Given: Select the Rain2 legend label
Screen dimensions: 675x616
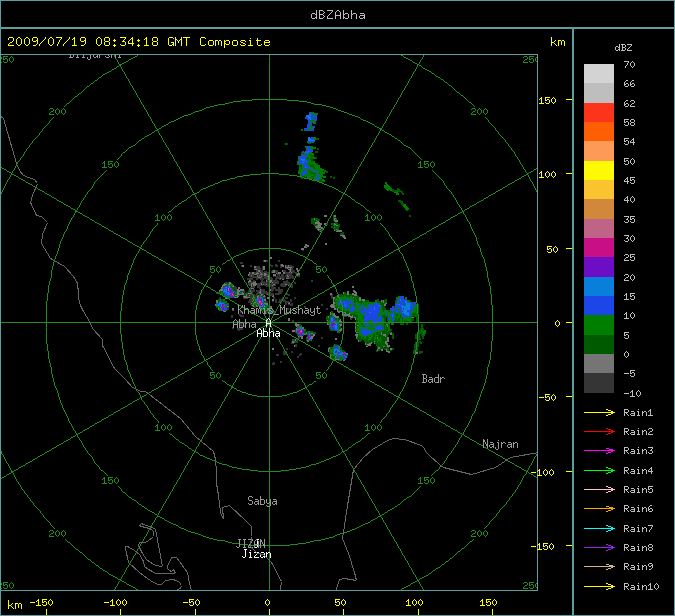Looking at the screenshot, I should (x=638, y=431).
